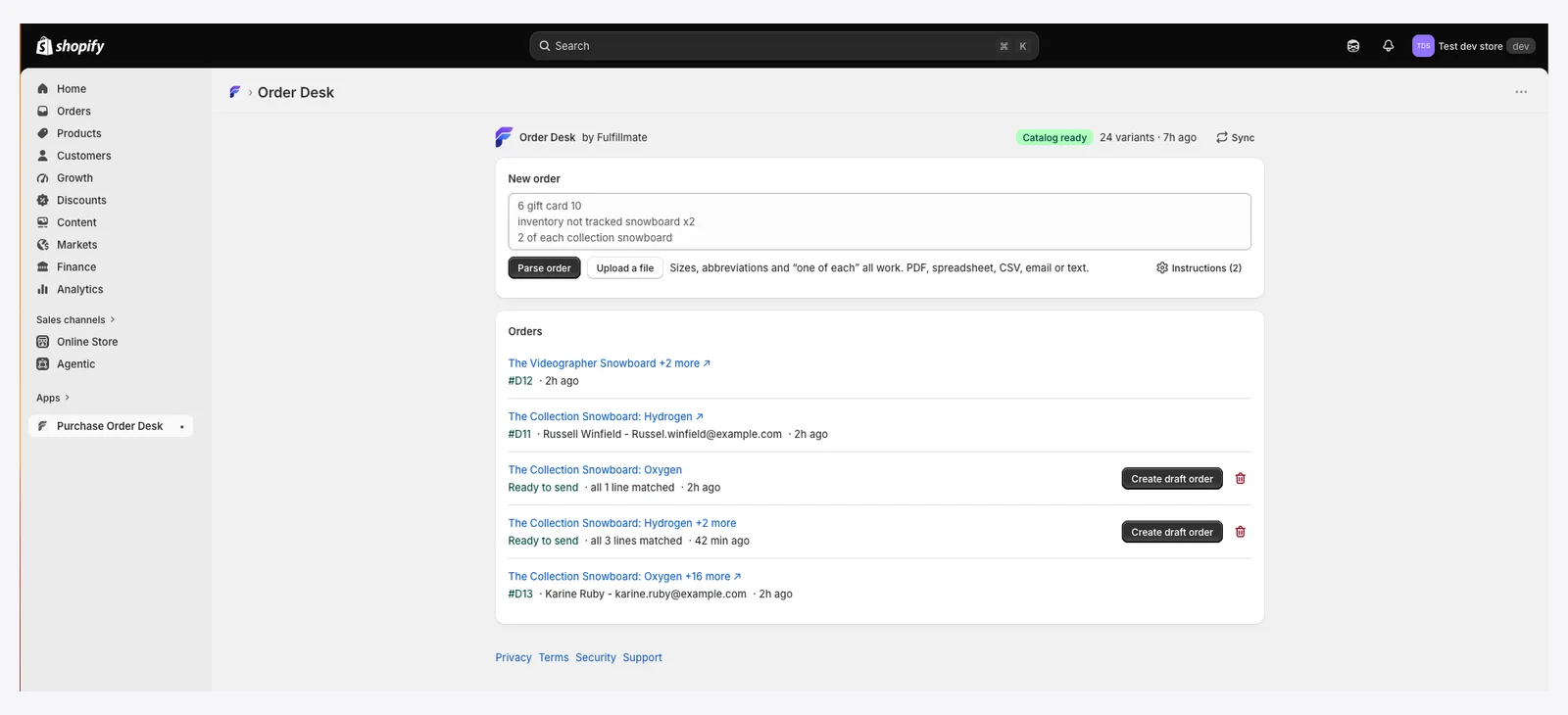Sync the catalog
The width and height of the screenshot is (1568, 715).
click(x=1236, y=138)
